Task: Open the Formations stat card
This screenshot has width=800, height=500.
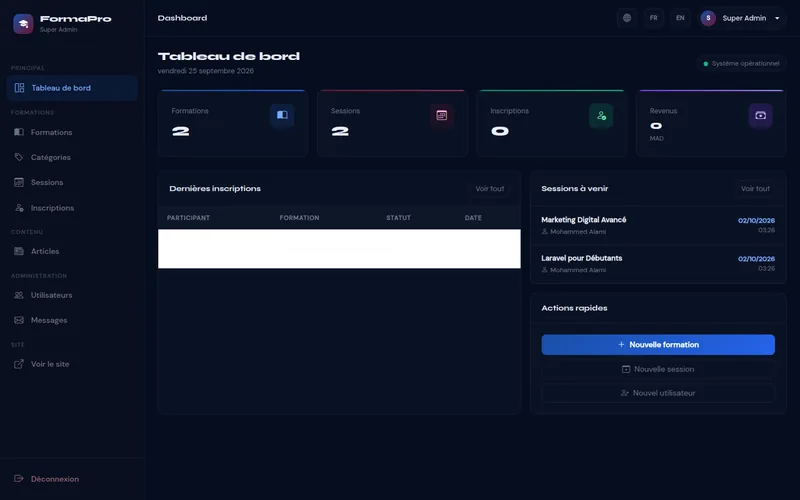Action: (x=233, y=123)
